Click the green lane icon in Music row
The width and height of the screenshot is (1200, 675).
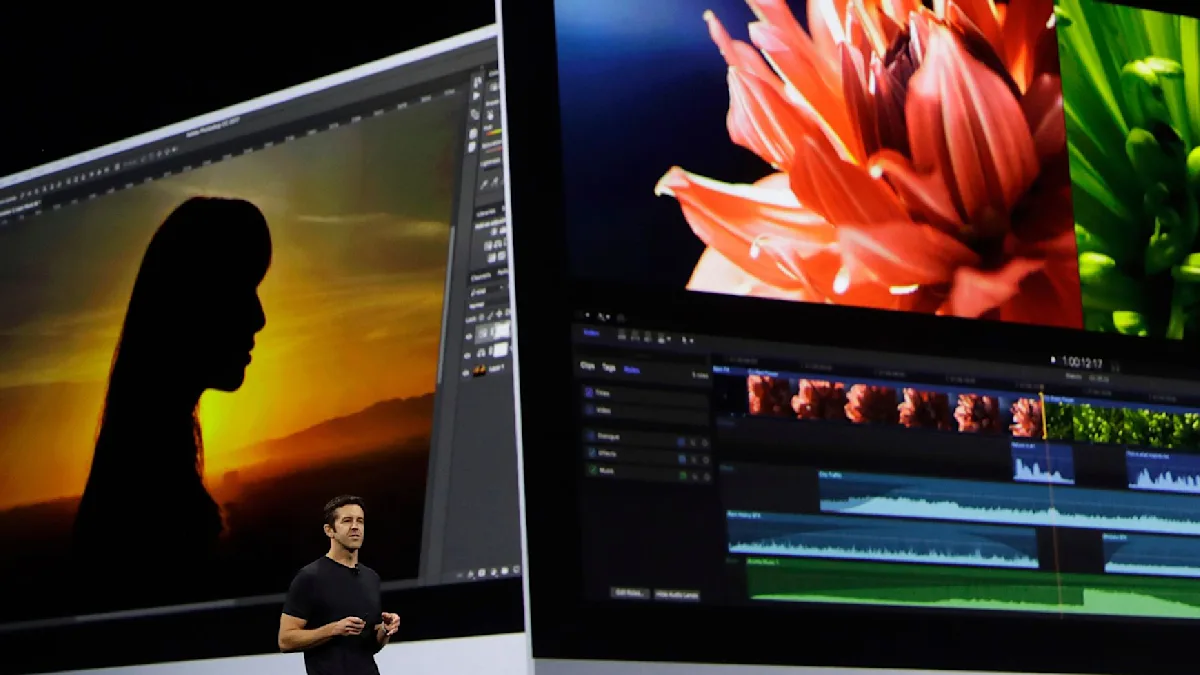pos(683,475)
